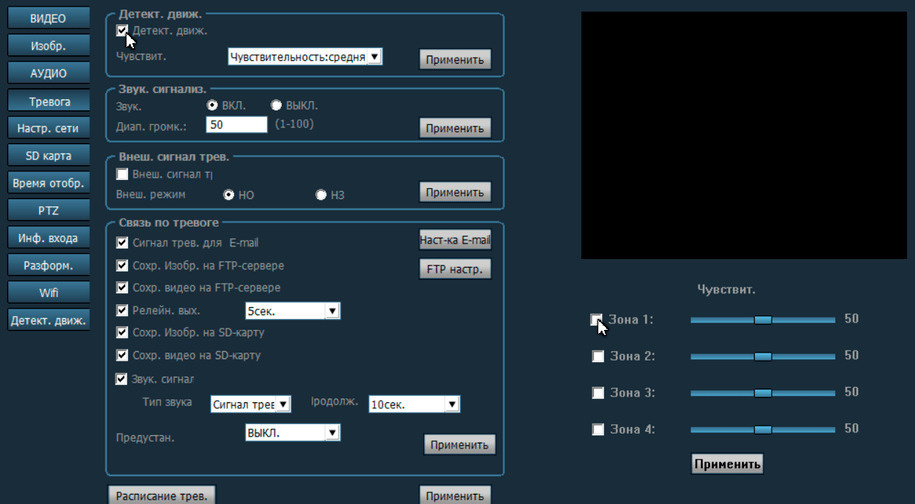Open the Wifi settings section

(48, 292)
